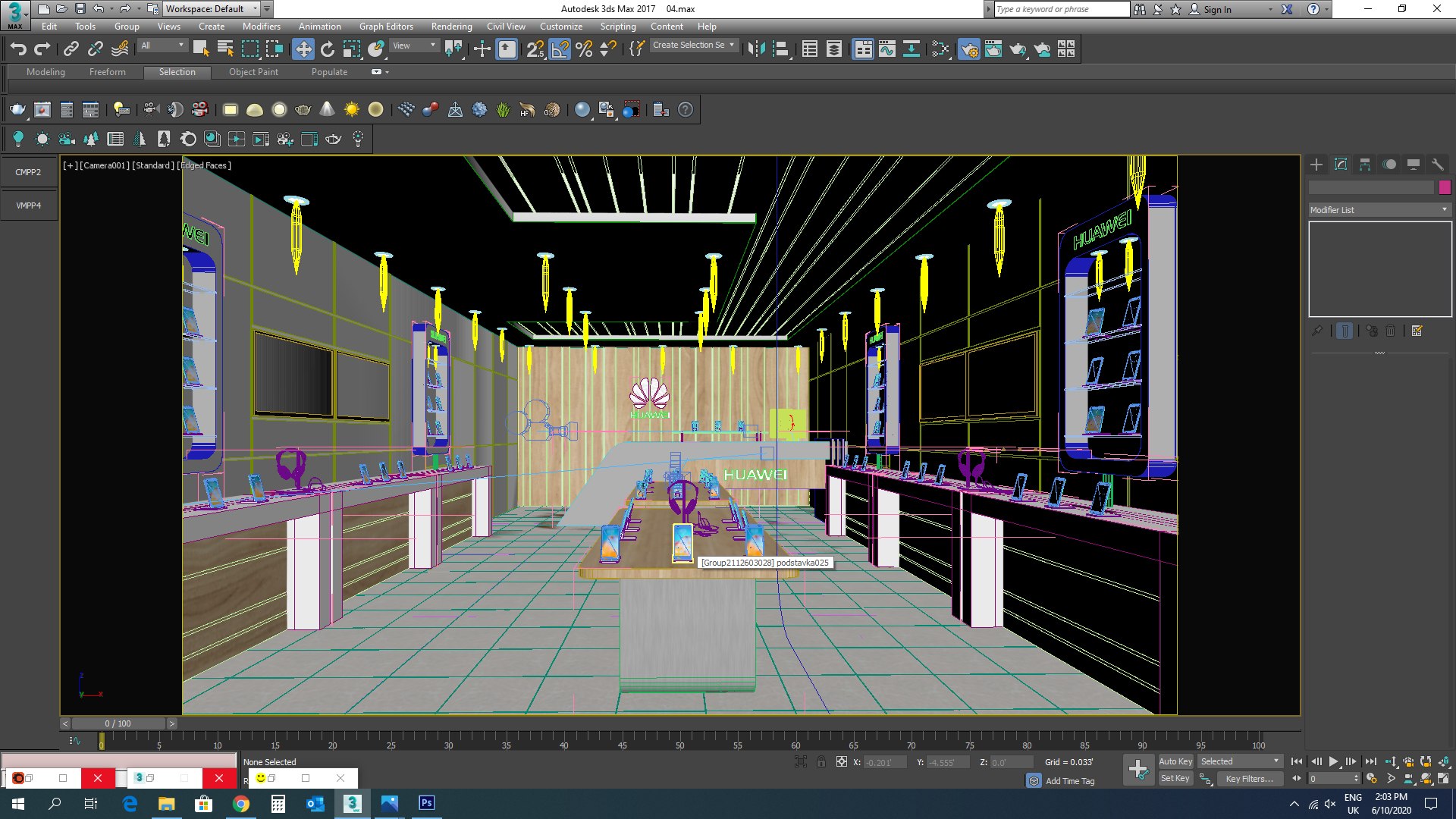The height and width of the screenshot is (819, 1456).
Task: Open the Create Selection Set dropdown
Action: tap(693, 45)
